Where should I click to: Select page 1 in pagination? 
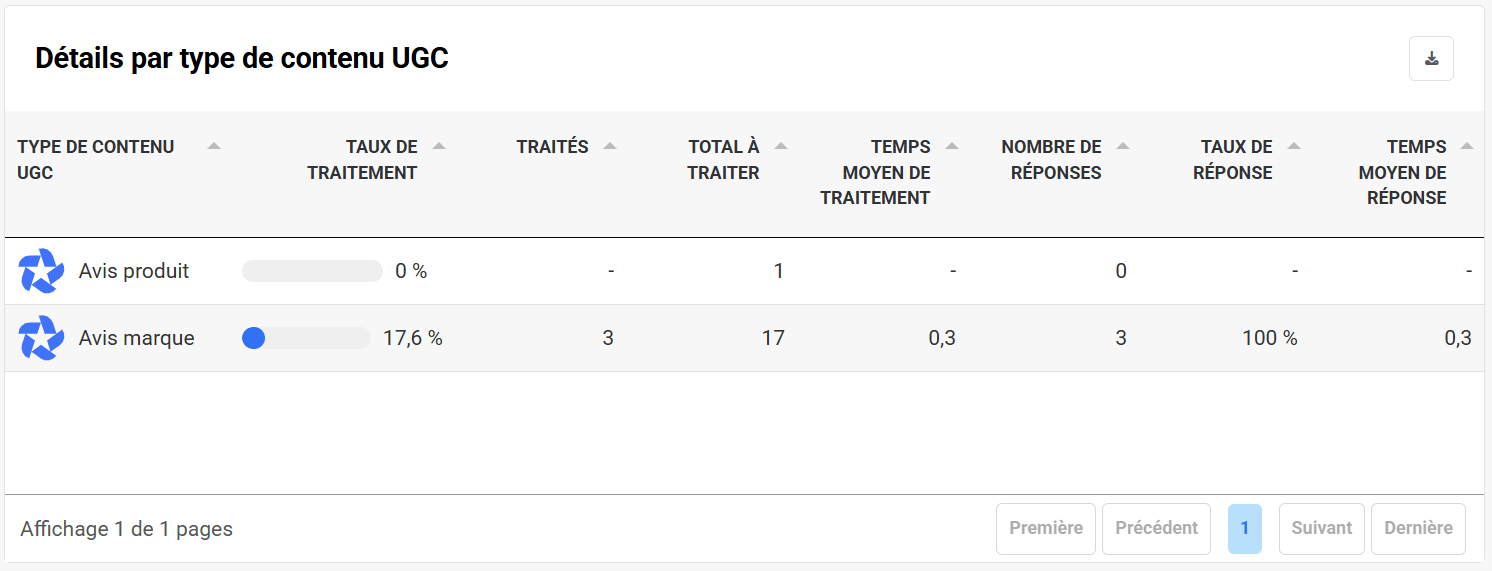[x=1244, y=528]
